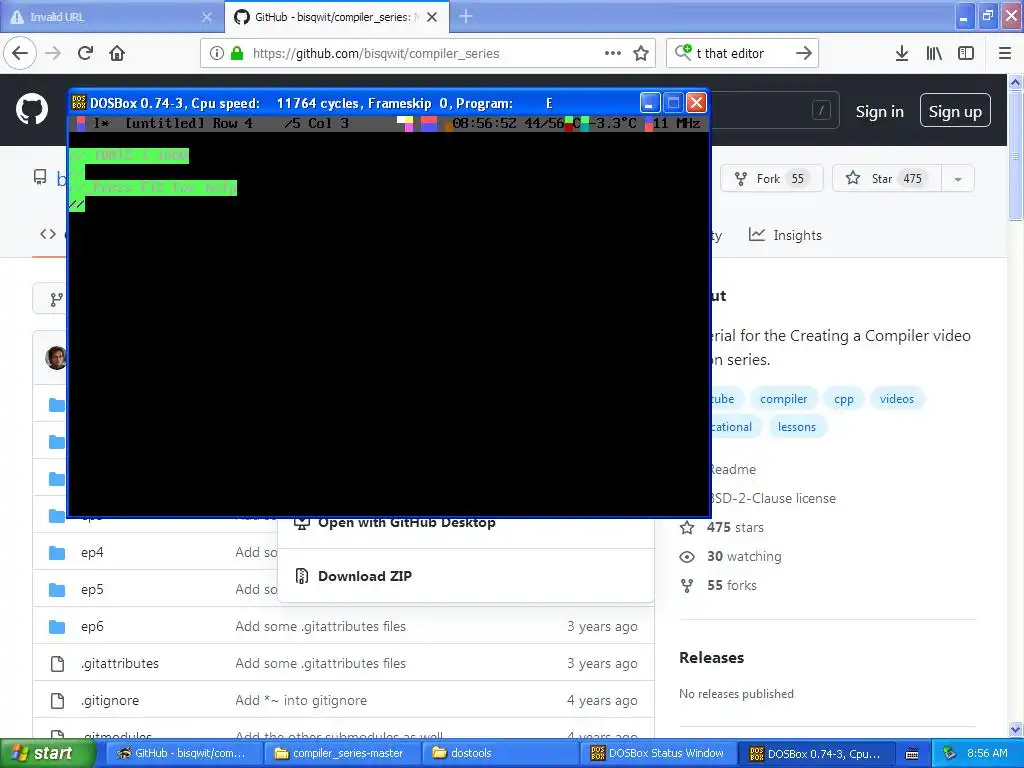Switch to the Invalid URL tab

(111, 17)
